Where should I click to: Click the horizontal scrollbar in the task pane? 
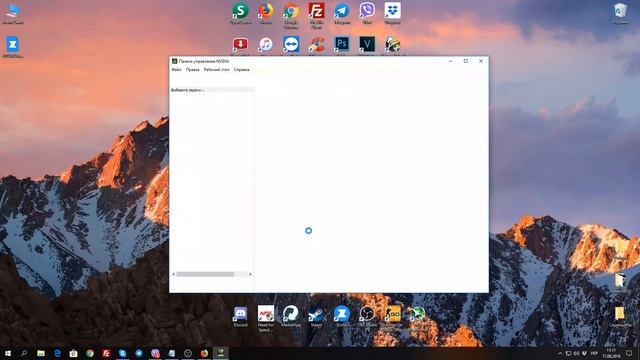point(205,274)
